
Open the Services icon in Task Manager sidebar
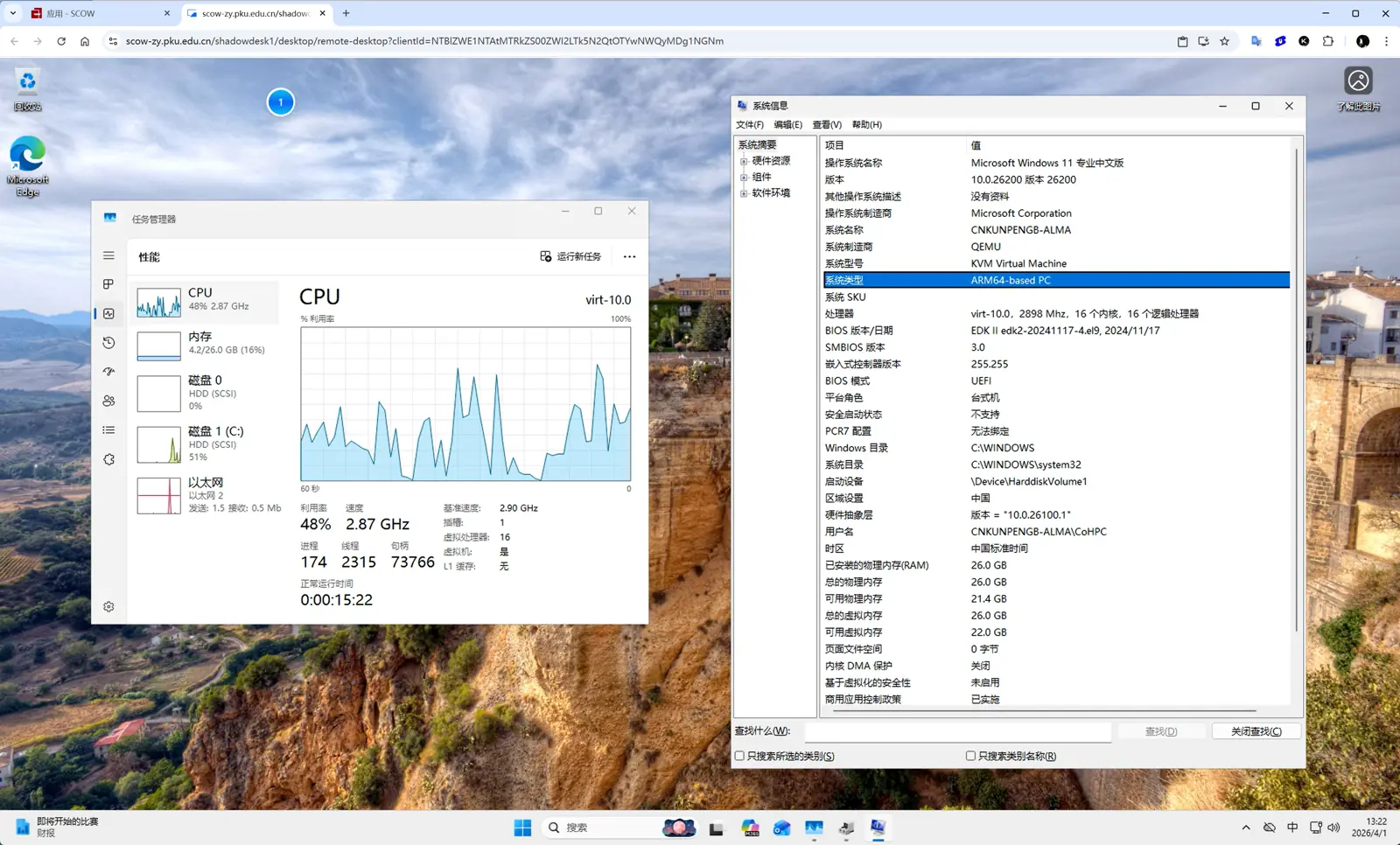[108, 459]
